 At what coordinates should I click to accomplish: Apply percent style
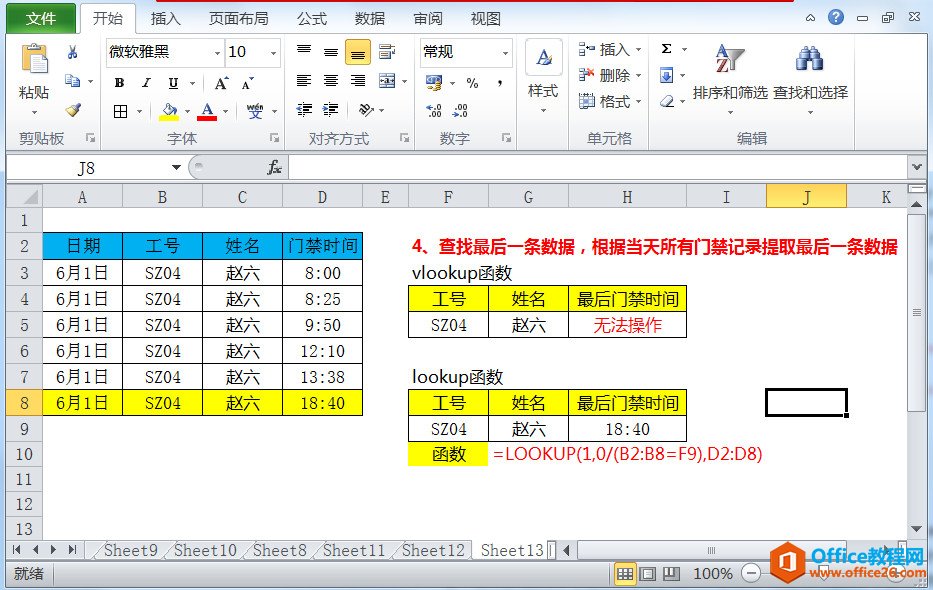click(x=472, y=83)
